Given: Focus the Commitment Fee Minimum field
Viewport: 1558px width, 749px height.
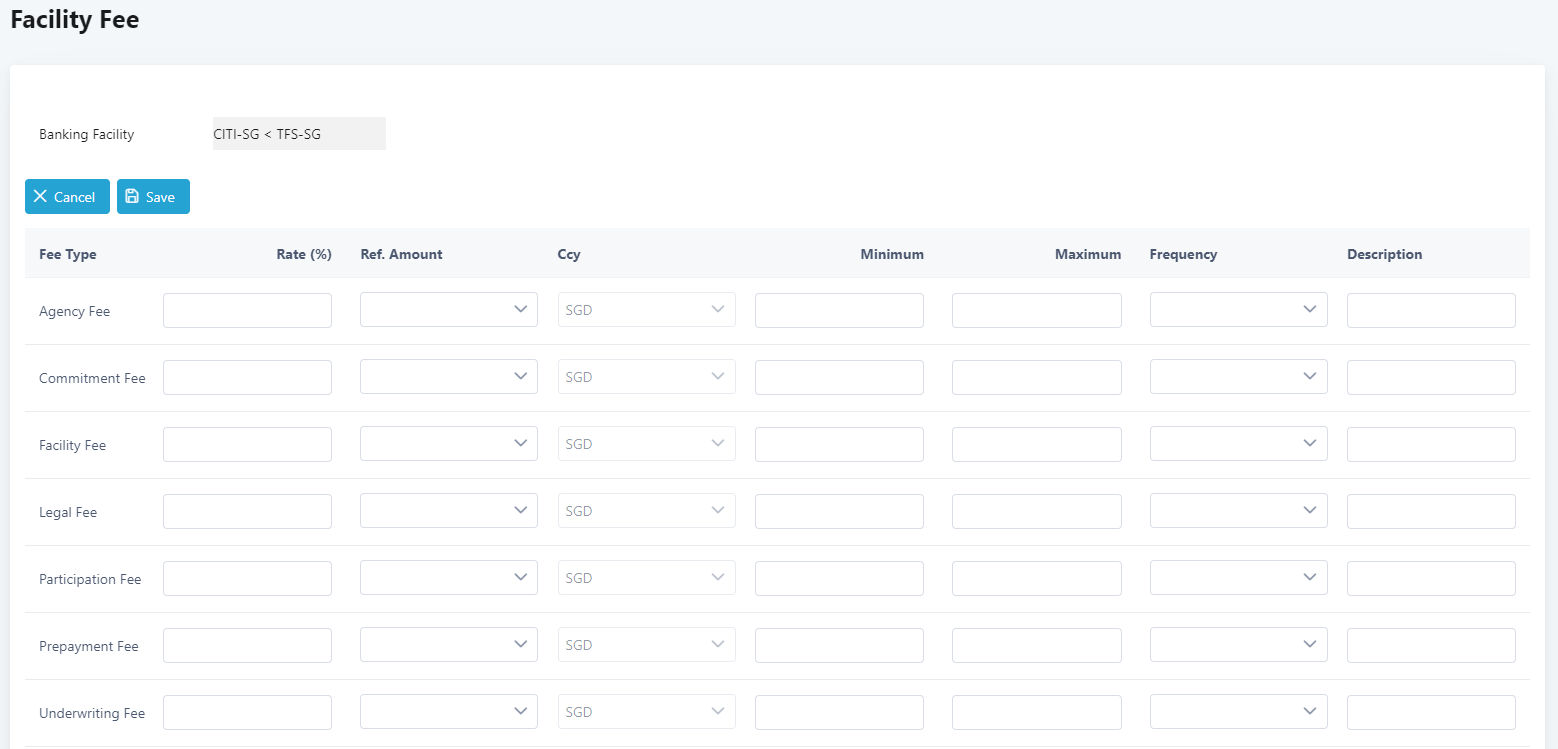Looking at the screenshot, I should pos(839,377).
